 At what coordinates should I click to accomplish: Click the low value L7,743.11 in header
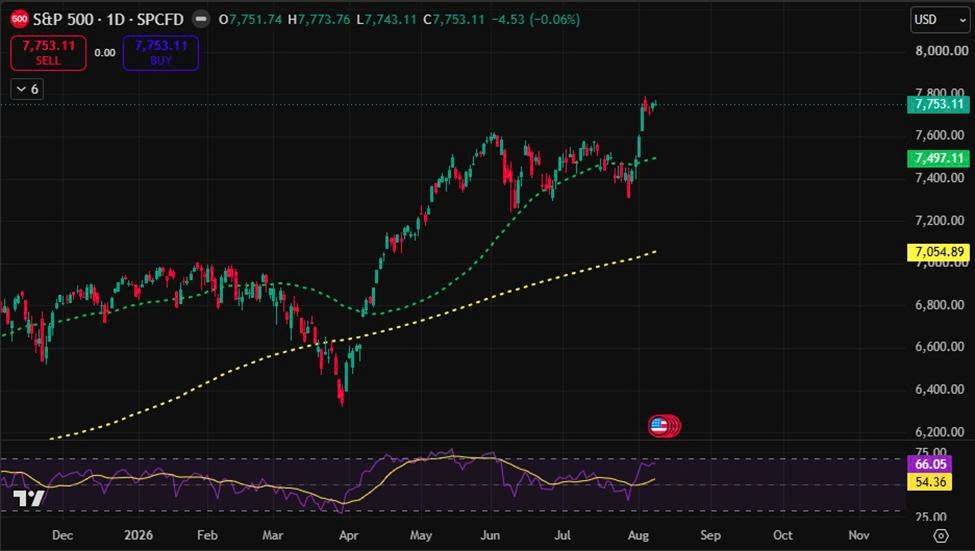(x=386, y=19)
